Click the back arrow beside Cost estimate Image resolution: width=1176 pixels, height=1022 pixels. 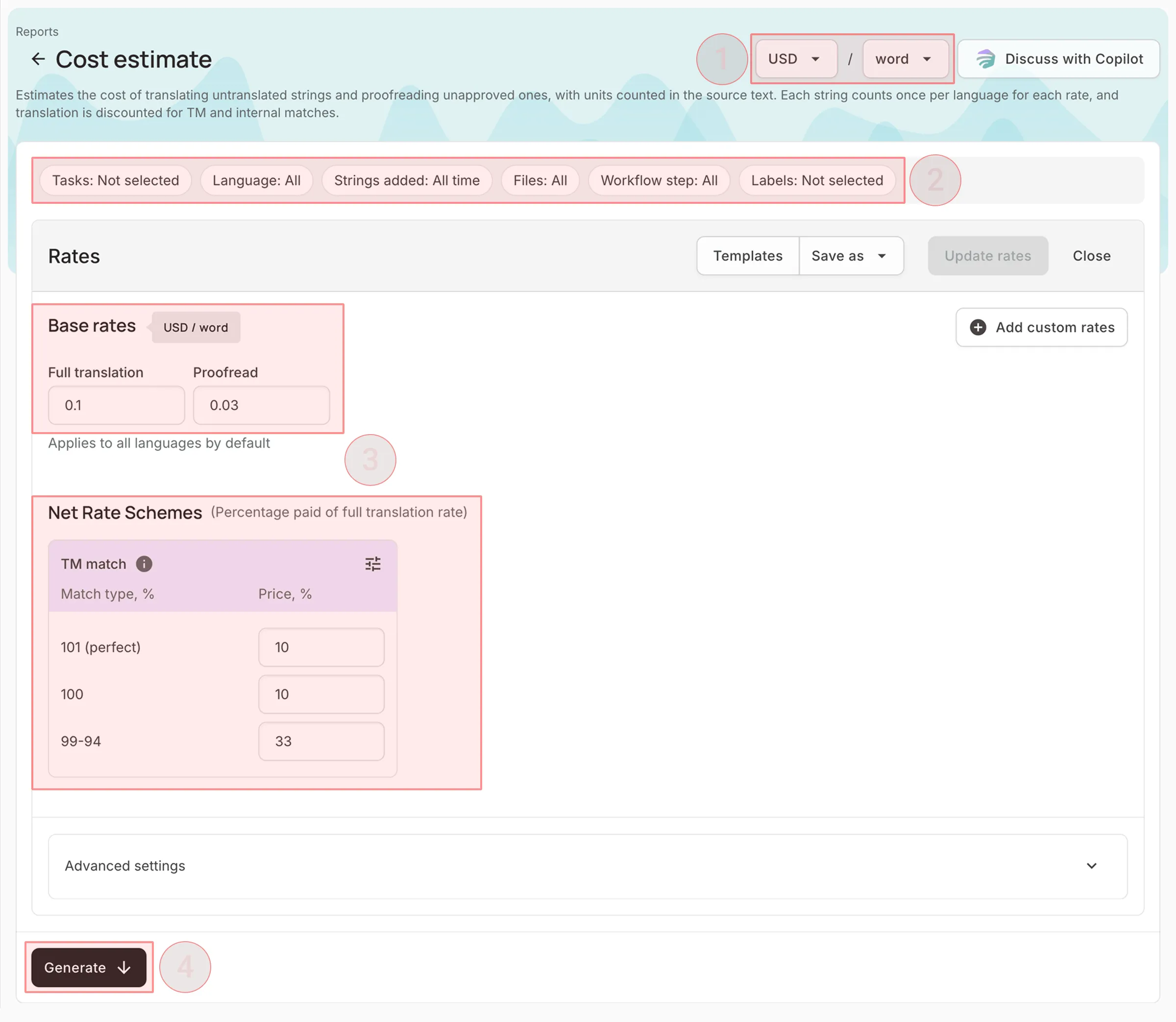[x=38, y=59]
